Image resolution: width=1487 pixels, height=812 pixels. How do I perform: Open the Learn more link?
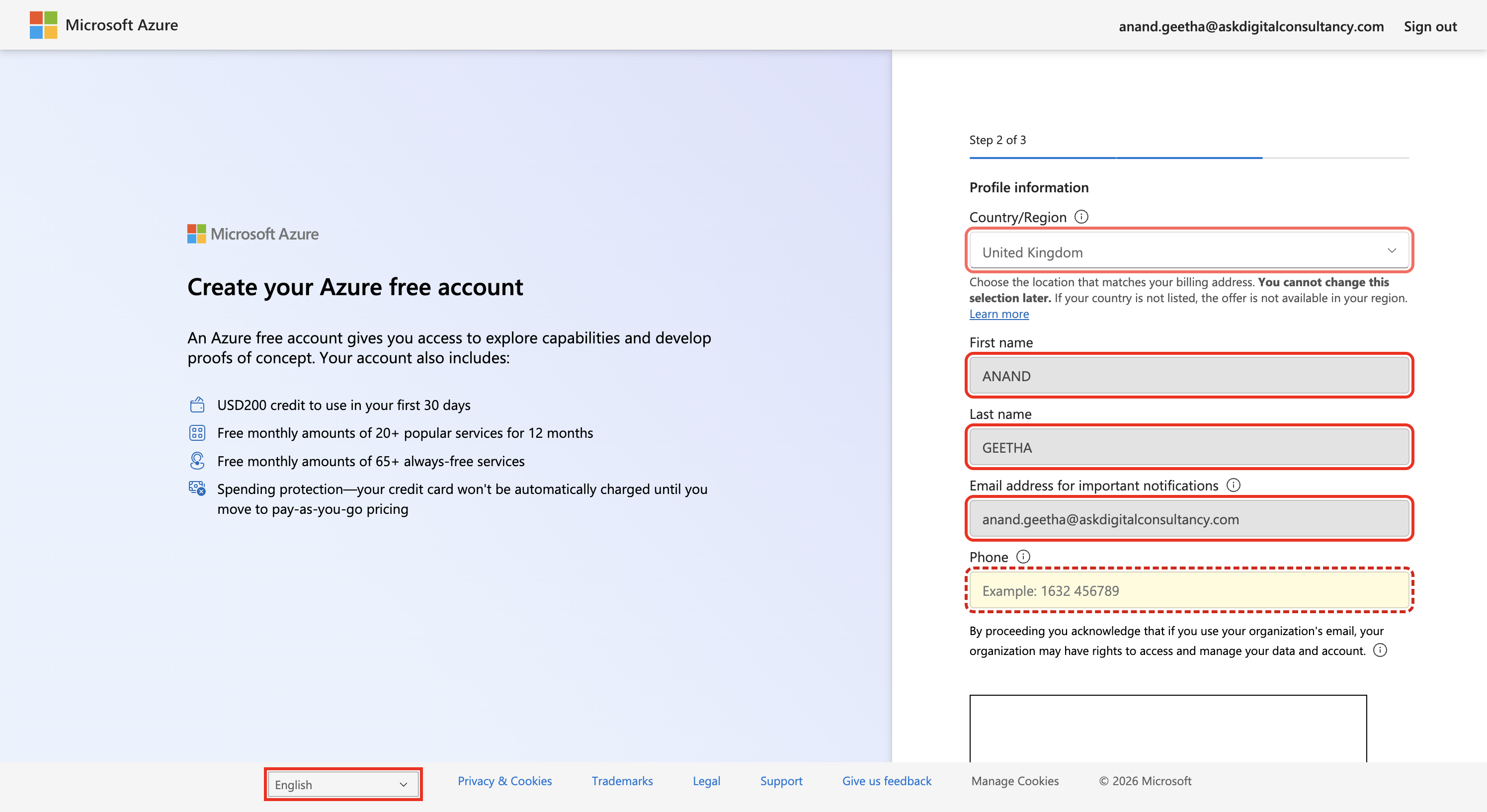tap(998, 314)
